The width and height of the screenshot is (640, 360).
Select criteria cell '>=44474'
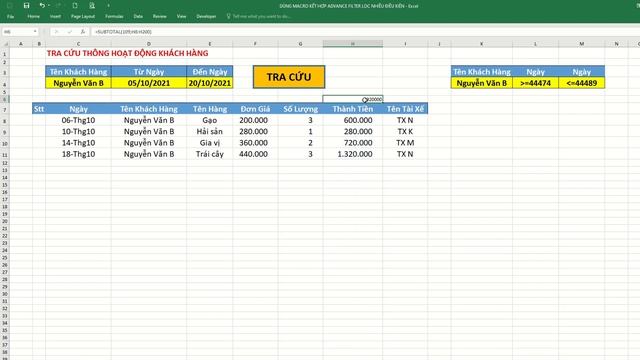tap(536, 83)
